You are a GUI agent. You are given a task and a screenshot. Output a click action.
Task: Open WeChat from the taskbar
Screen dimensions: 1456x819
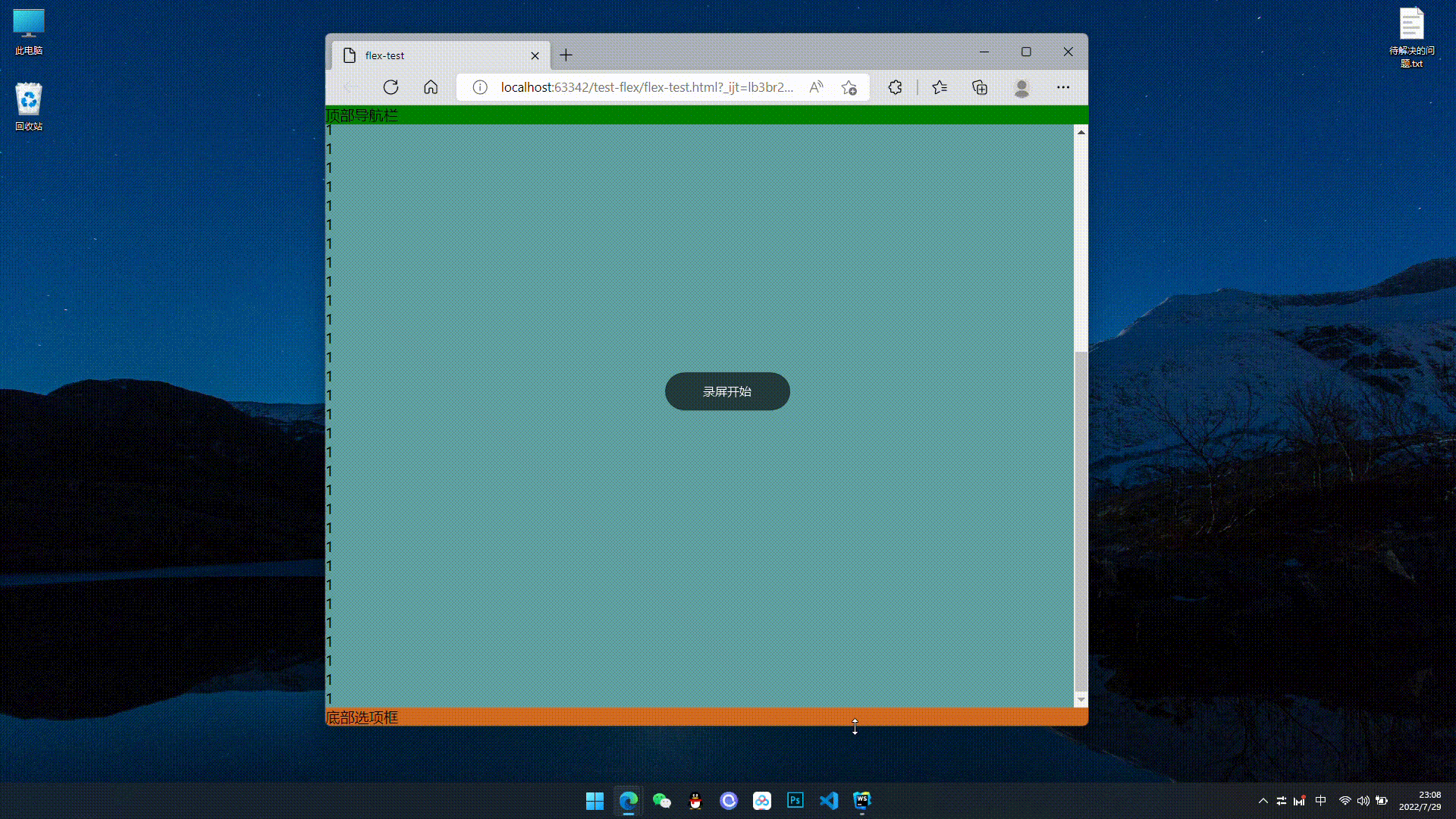pyautogui.click(x=661, y=800)
